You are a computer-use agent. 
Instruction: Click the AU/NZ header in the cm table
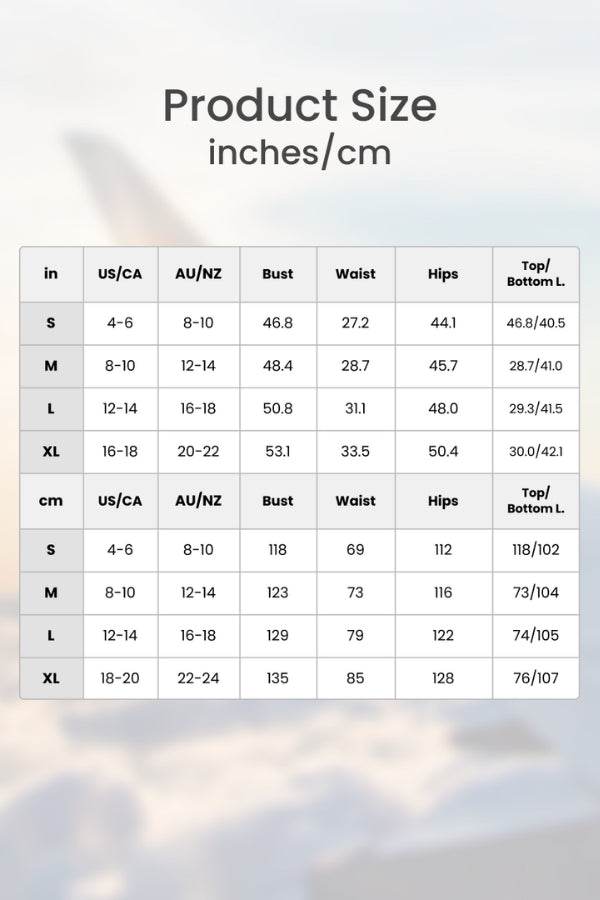[x=198, y=501]
